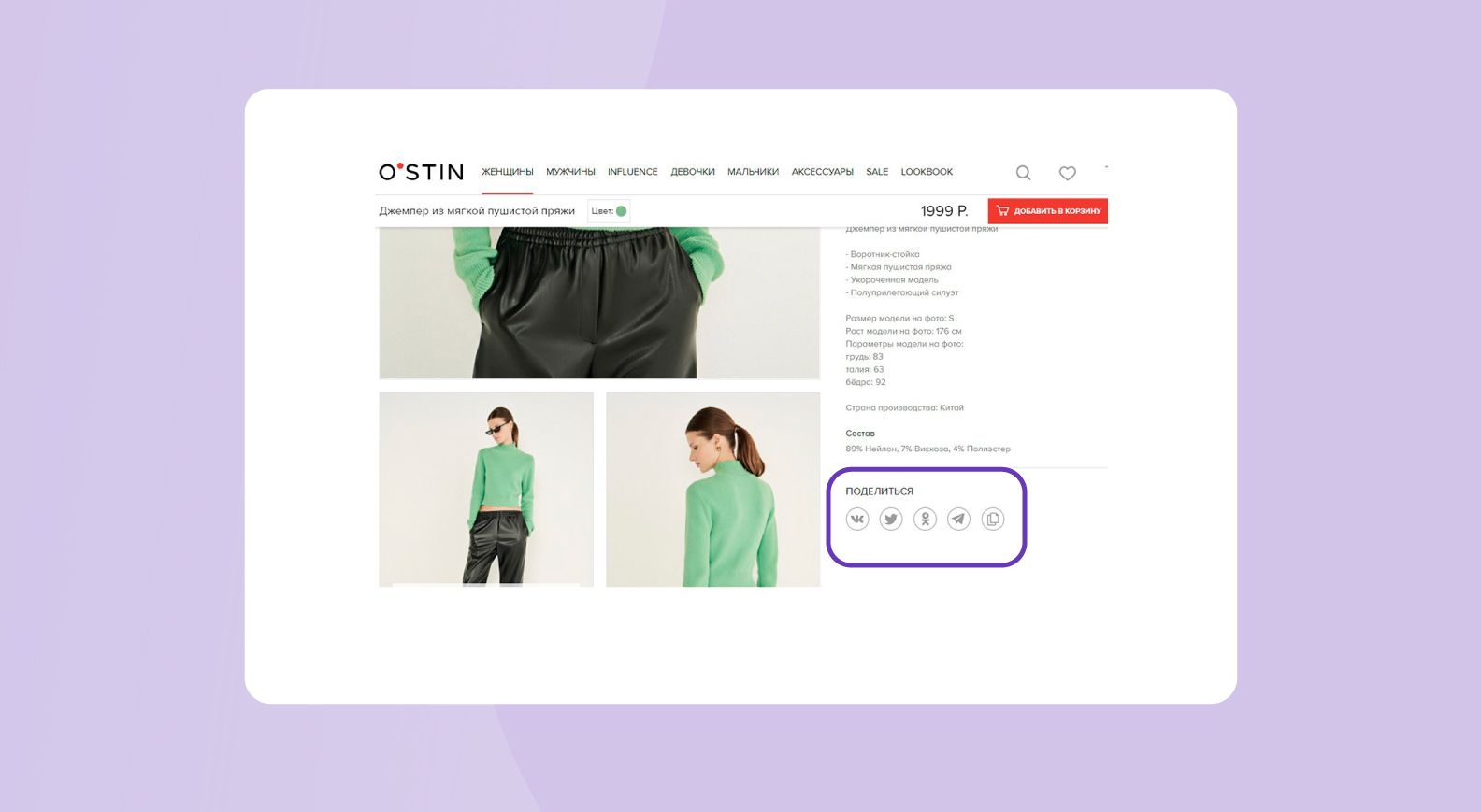Open the МАЛЬЧИКИ category

753,172
